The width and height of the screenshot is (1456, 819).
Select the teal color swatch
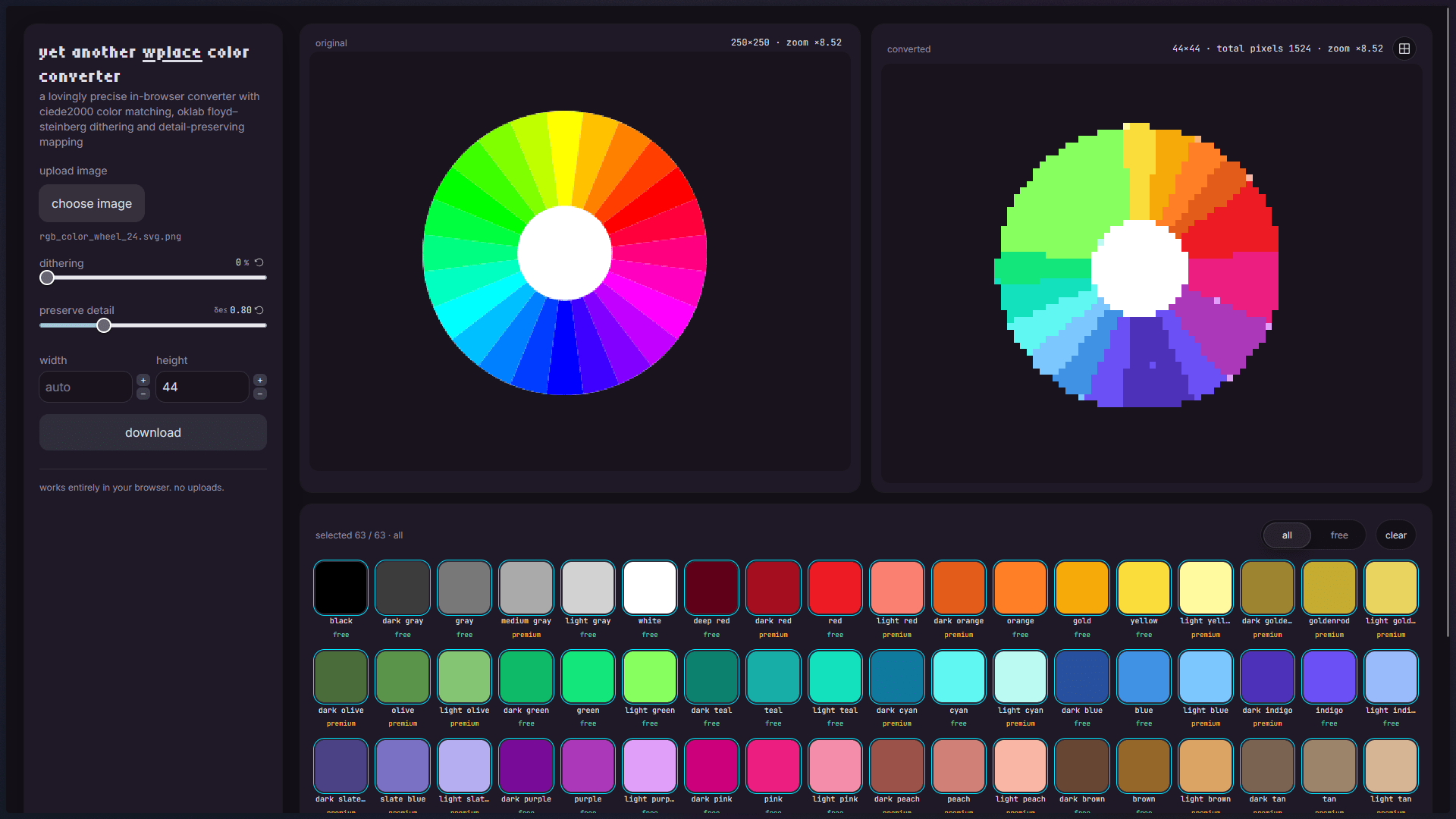click(x=773, y=676)
